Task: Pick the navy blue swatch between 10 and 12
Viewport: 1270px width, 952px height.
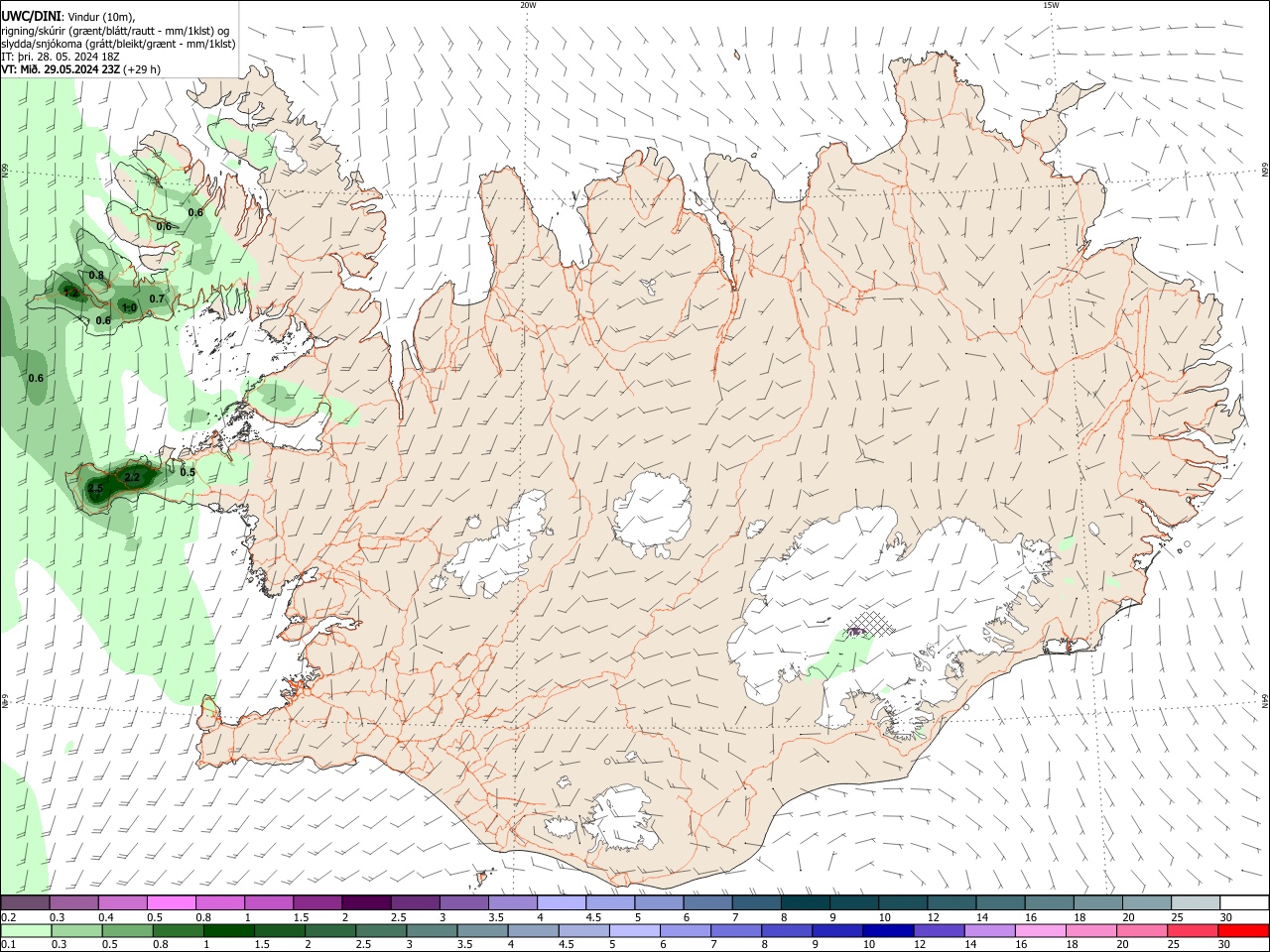Action: pos(888,931)
